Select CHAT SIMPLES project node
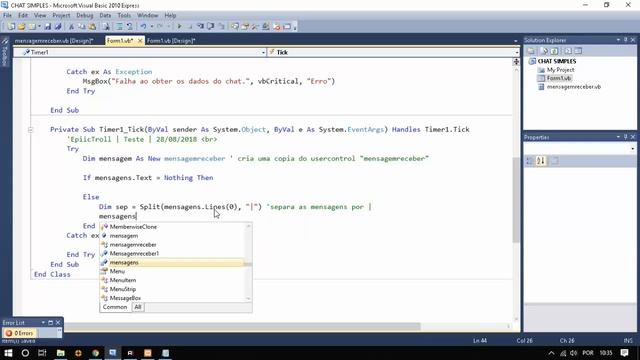The height and width of the screenshot is (360, 640). (557, 61)
